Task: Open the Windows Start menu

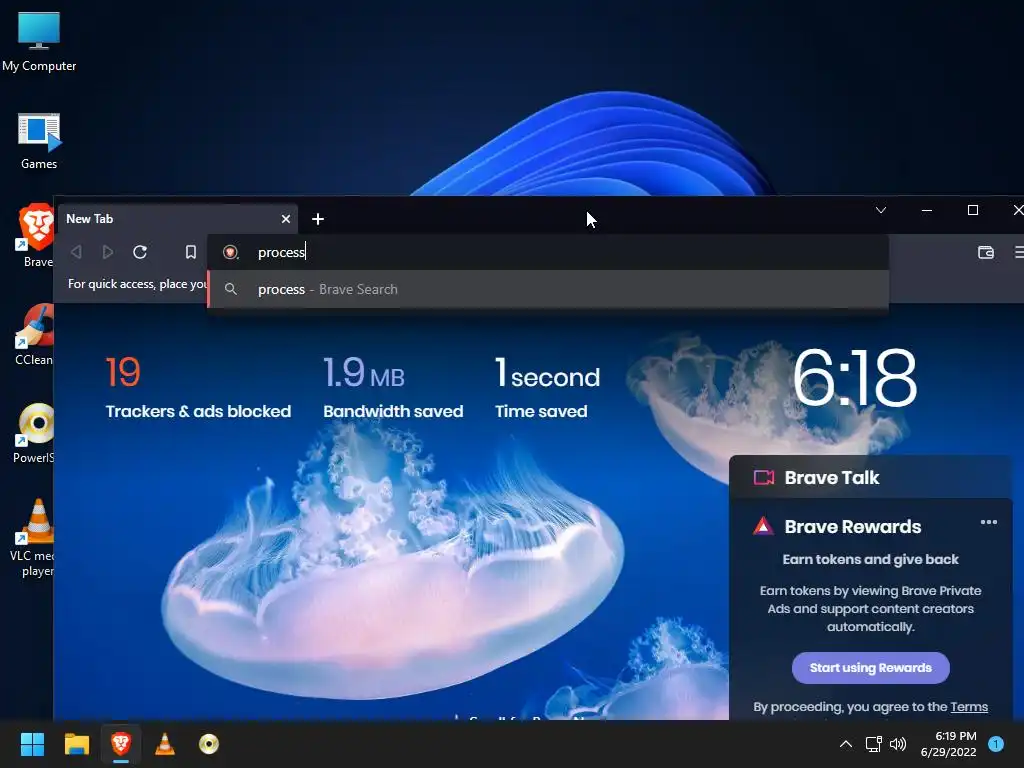Action: coord(32,744)
